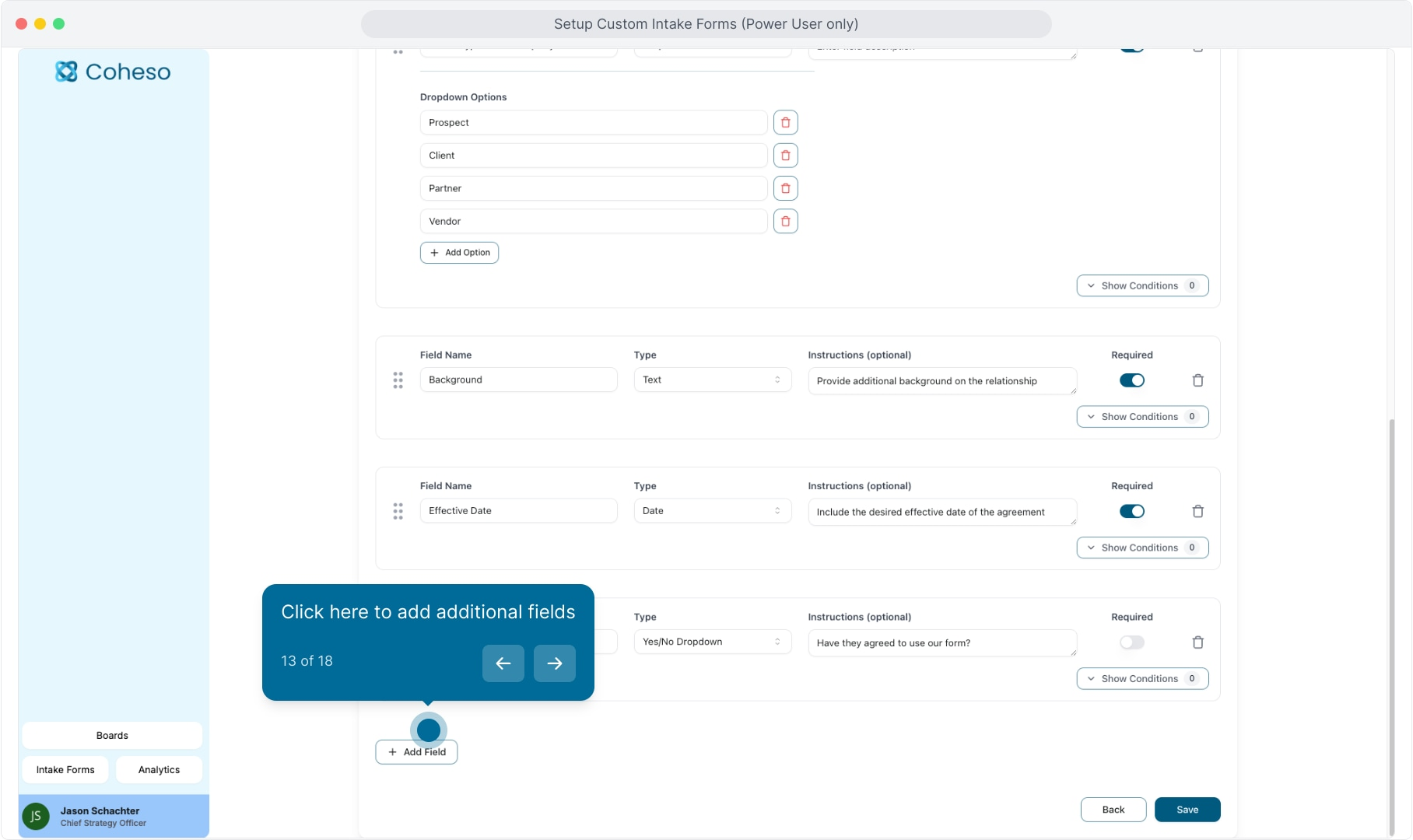Delete the Partner option trash icon
The height and width of the screenshot is (840, 1413).
pyautogui.click(x=785, y=188)
